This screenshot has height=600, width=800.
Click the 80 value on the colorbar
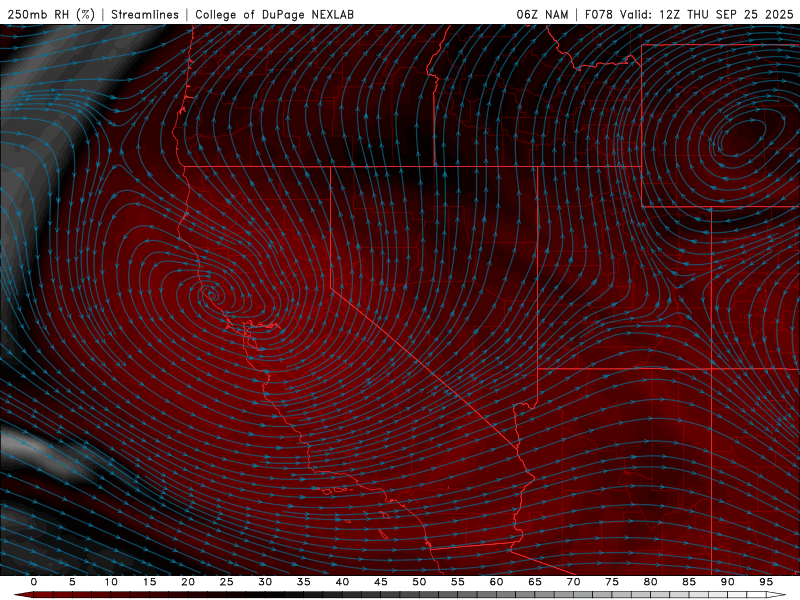tap(650, 582)
